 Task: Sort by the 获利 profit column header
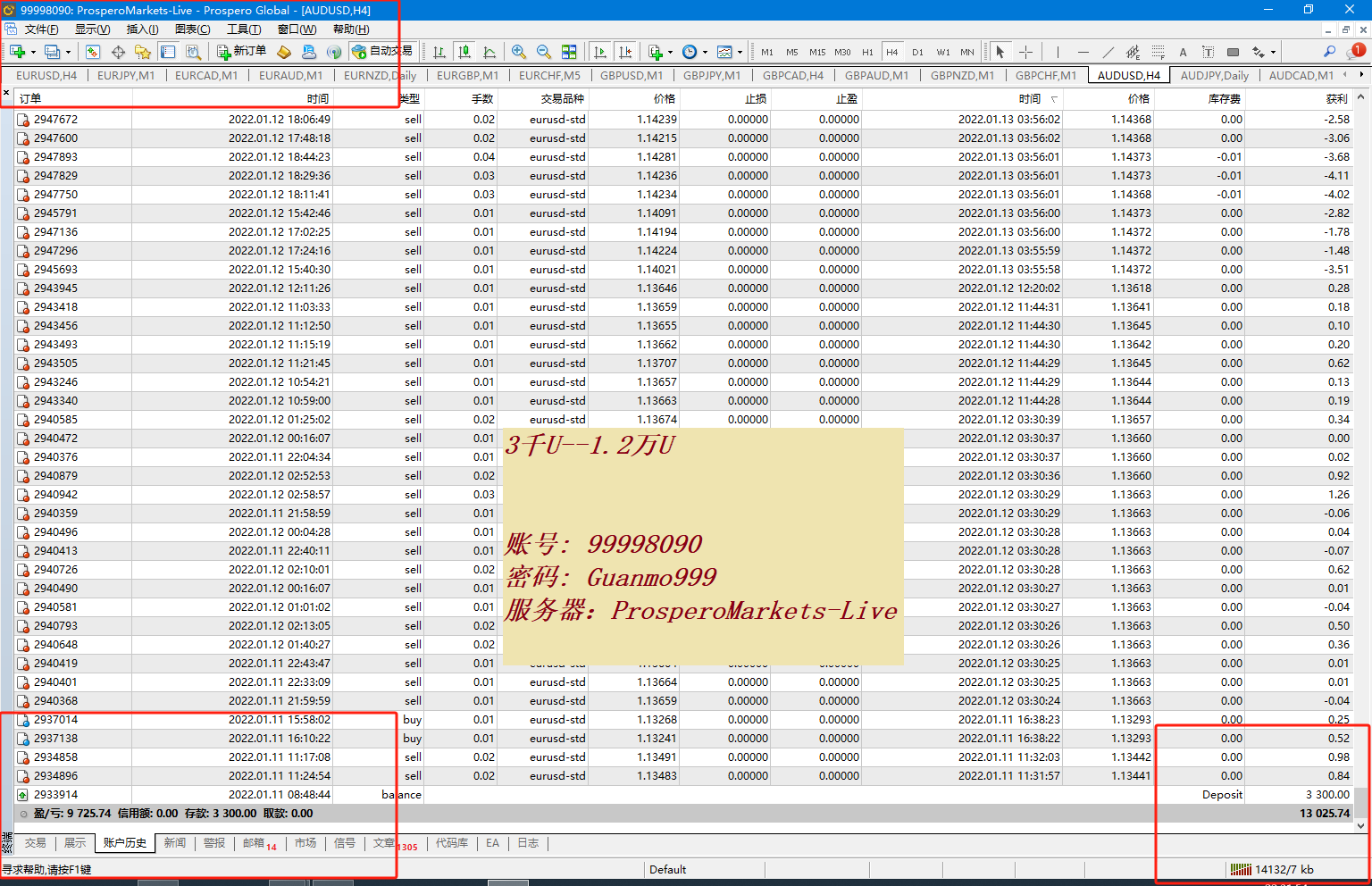(1336, 98)
